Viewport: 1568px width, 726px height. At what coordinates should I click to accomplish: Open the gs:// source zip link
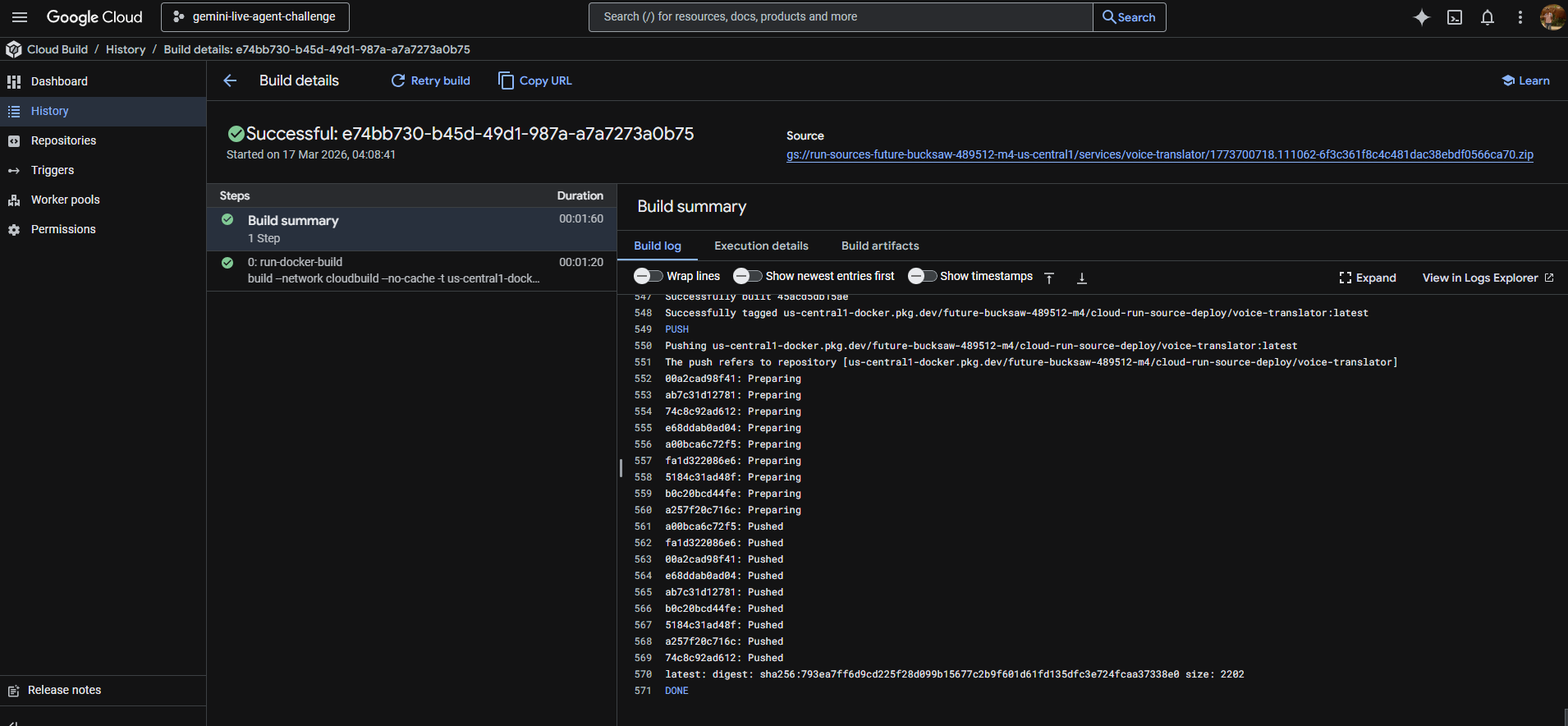click(1159, 154)
